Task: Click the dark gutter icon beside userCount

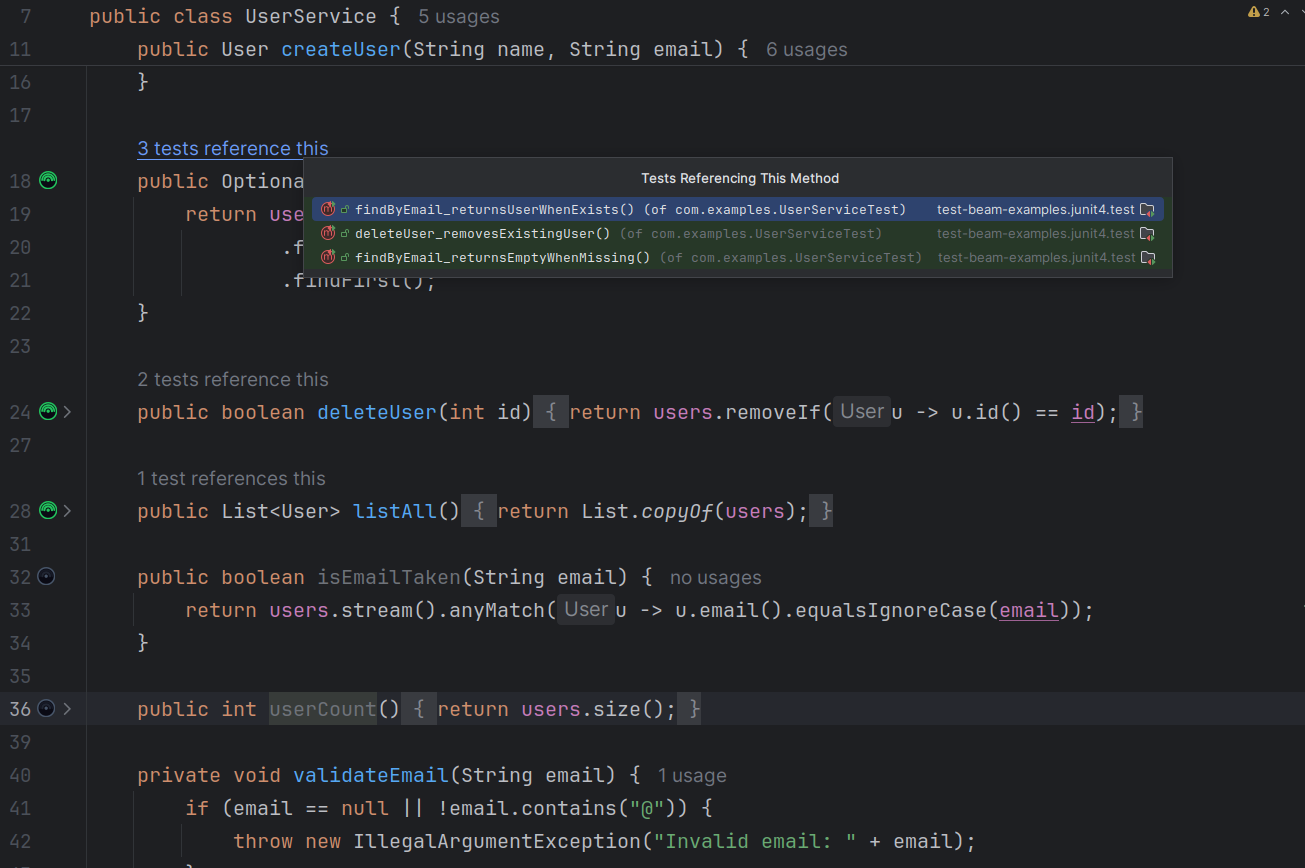Action: [x=46, y=709]
